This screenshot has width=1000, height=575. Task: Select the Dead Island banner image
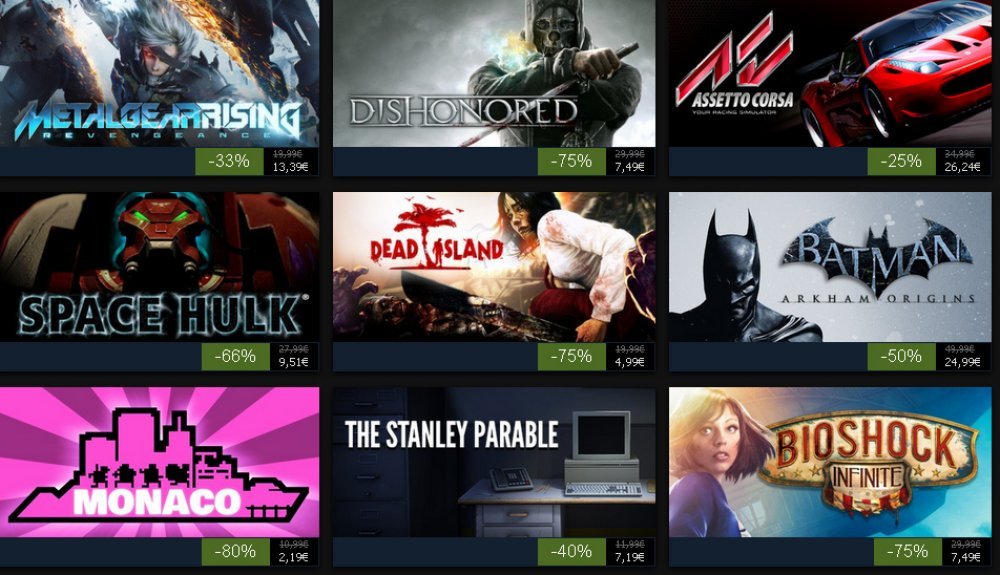[x=494, y=267]
